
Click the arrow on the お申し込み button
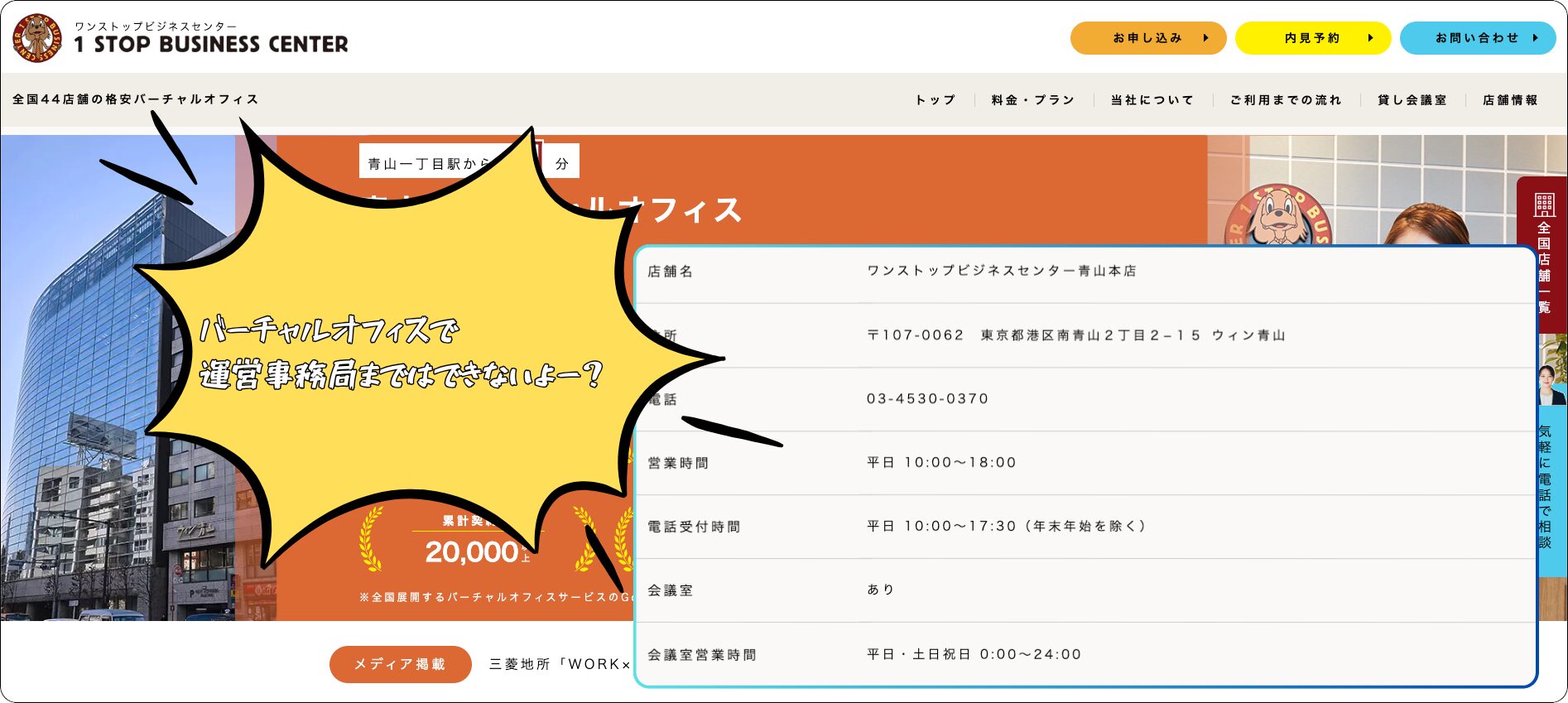tap(1205, 38)
